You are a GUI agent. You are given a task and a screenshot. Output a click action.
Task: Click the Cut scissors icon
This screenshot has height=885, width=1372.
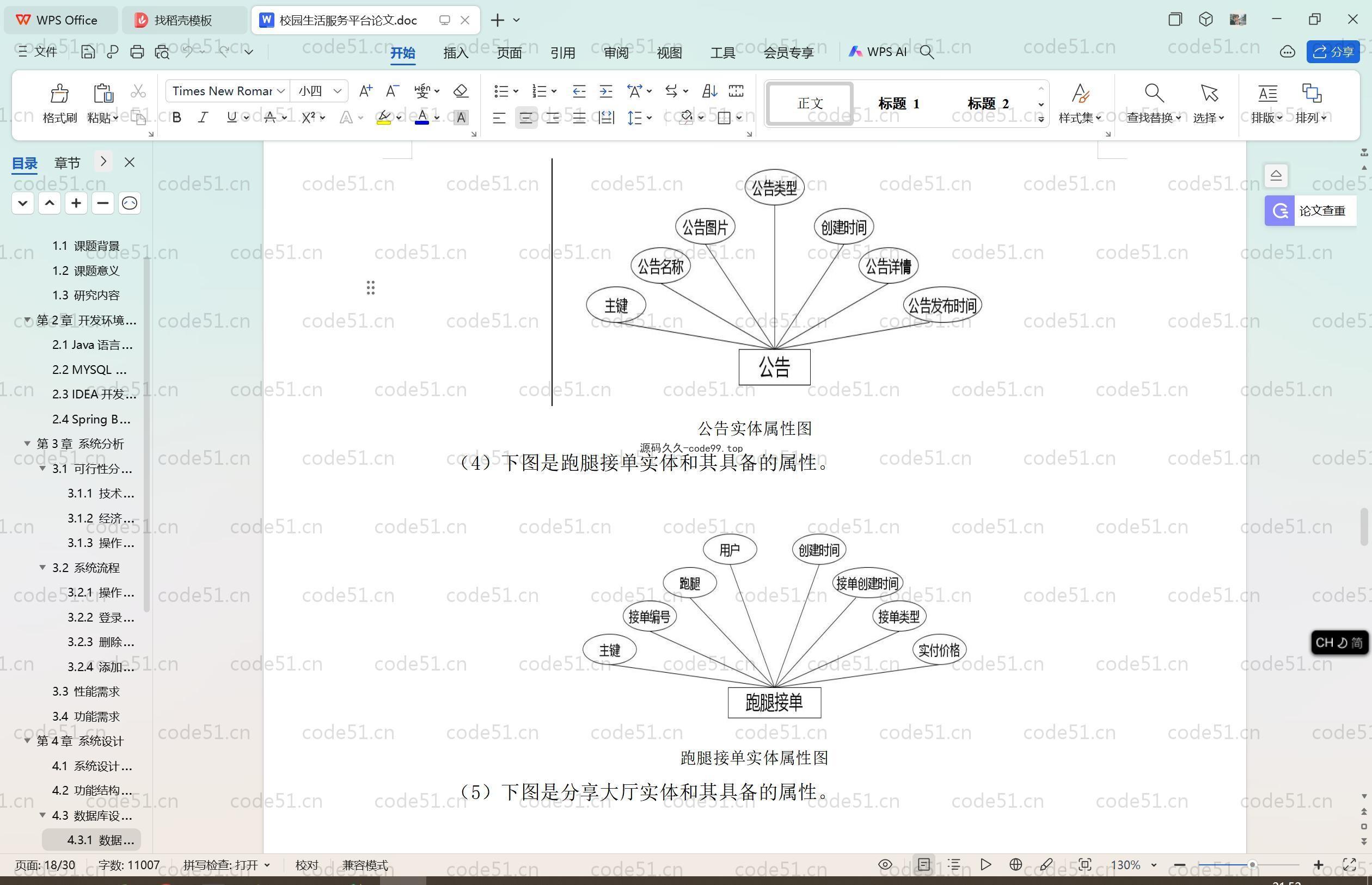point(138,91)
